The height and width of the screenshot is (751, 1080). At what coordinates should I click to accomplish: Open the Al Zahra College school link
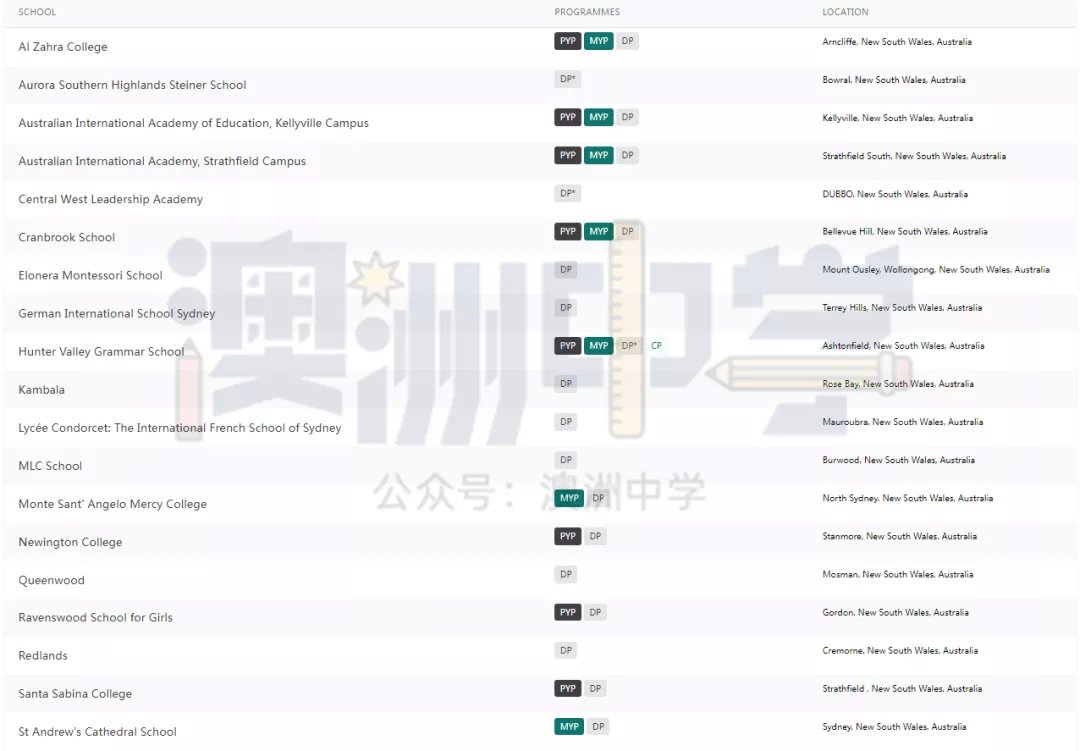coord(63,47)
